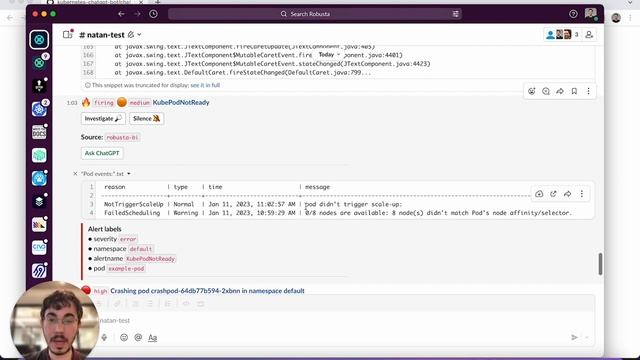The image size is (640, 360).
Task: View channel members avatars
Action: (562, 35)
